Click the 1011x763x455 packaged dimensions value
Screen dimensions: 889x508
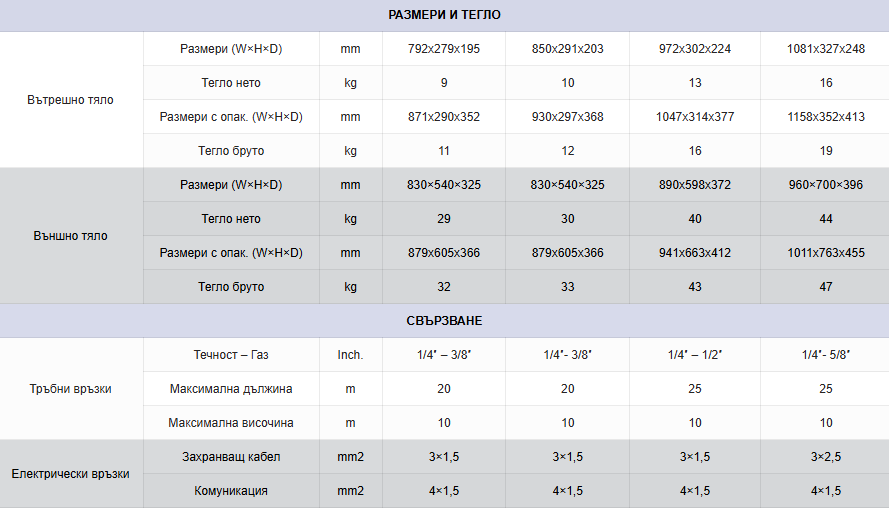pyautogui.click(x=826, y=253)
